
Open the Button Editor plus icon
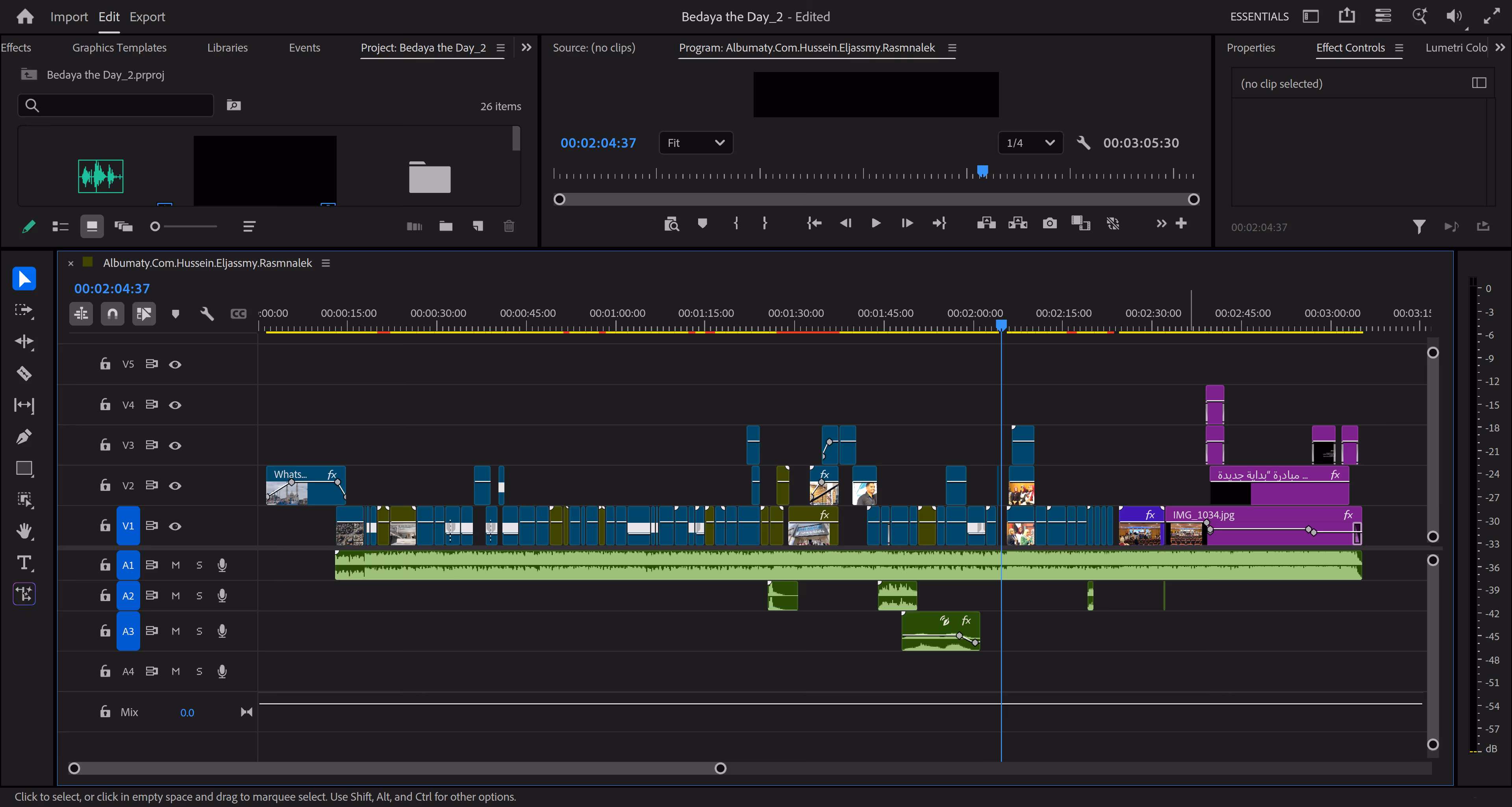[x=1181, y=223]
